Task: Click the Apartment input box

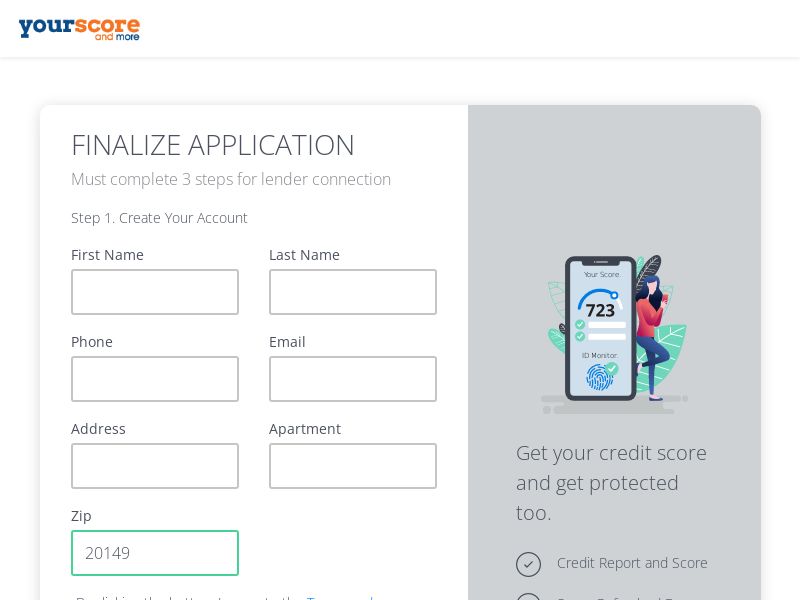Action: coord(353,466)
